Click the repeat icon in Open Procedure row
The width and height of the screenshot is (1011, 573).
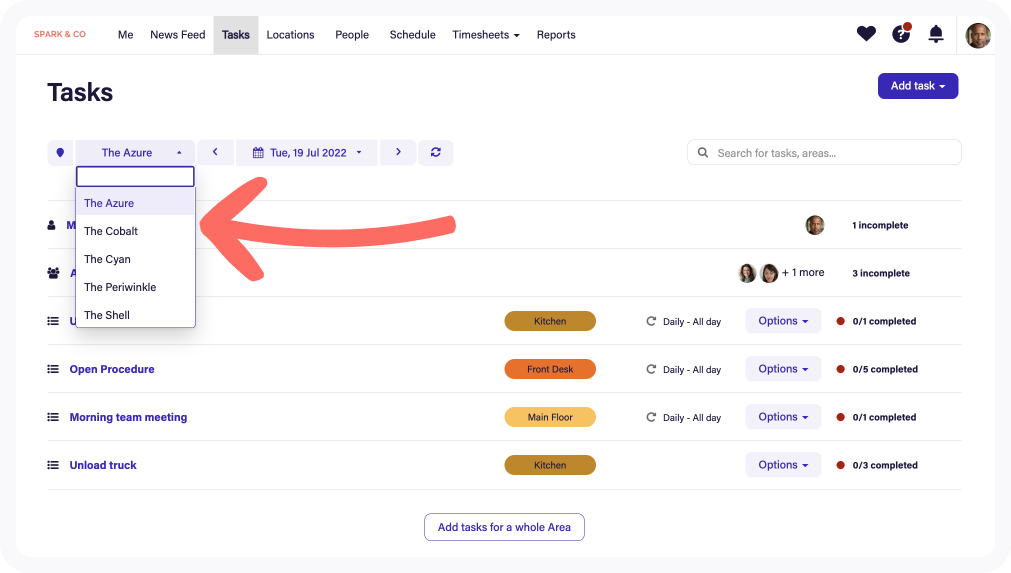[x=651, y=369]
